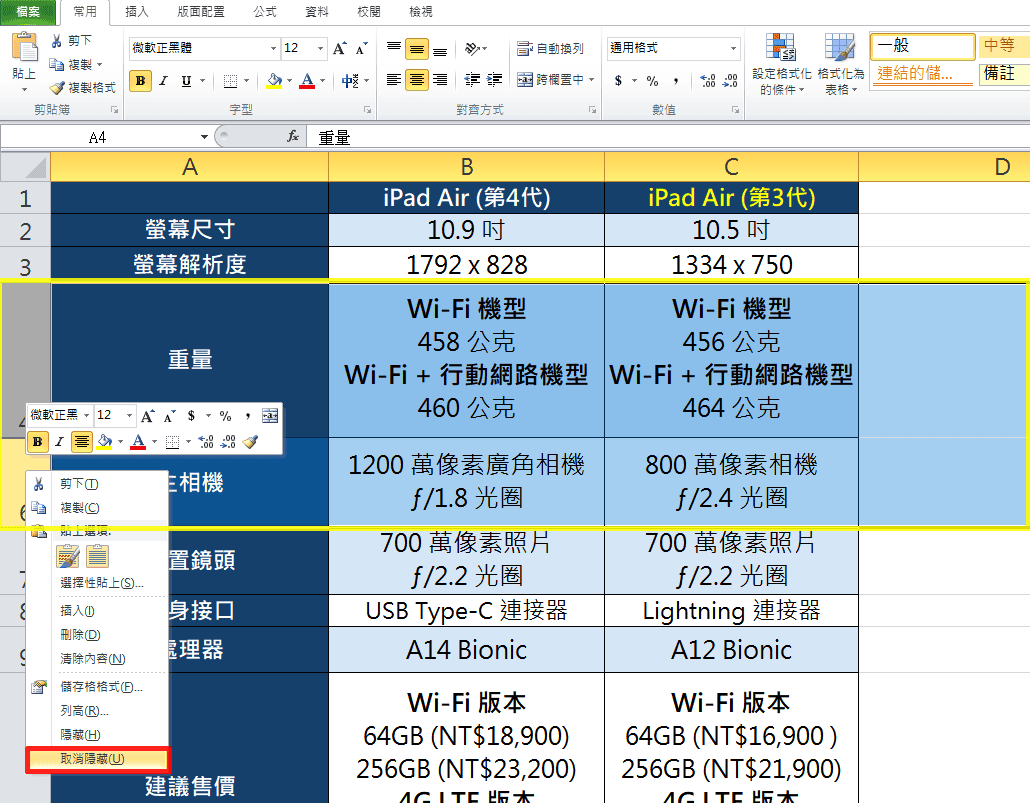The width and height of the screenshot is (1030, 803).
Task: Open Conditional Formatting (設定格式化的條件)
Action: (781, 64)
